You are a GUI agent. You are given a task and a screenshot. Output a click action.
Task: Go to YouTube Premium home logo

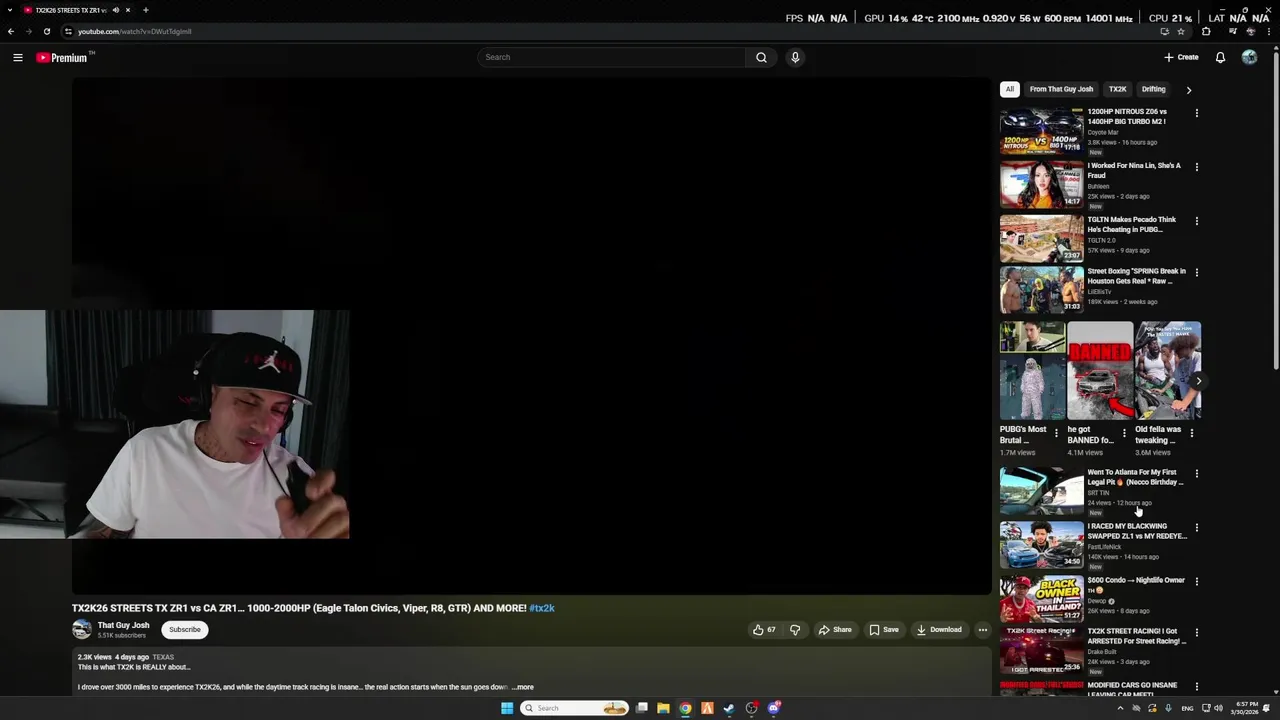(x=63, y=57)
